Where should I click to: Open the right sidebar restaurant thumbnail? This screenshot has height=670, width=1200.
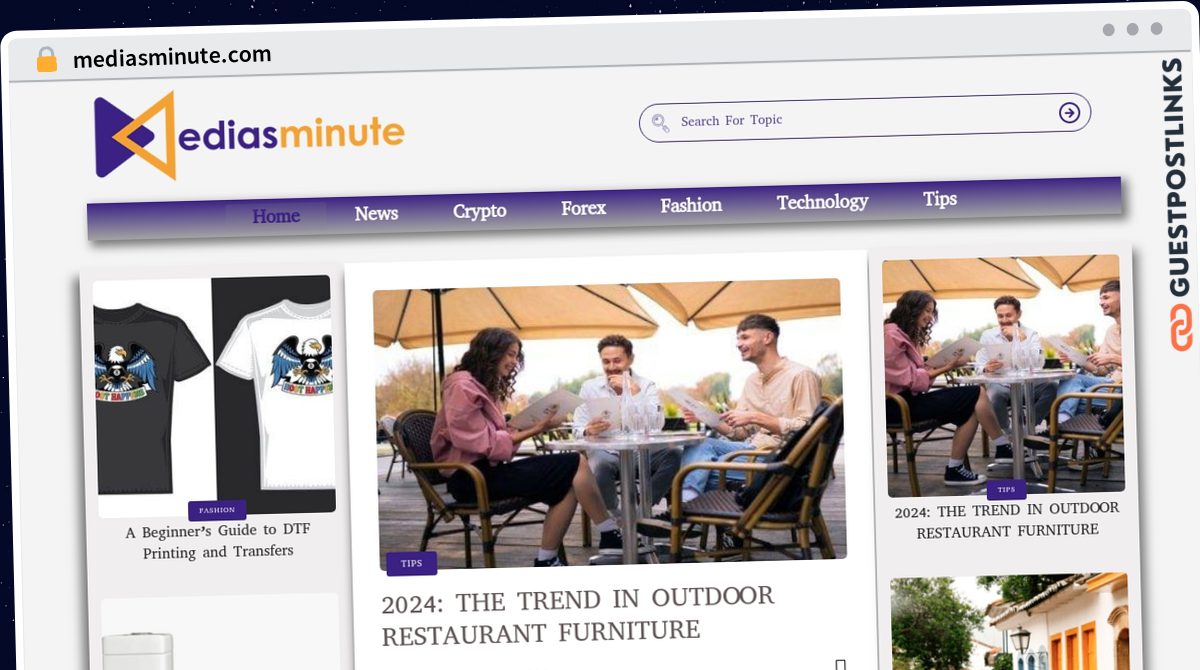pyautogui.click(x=1003, y=375)
